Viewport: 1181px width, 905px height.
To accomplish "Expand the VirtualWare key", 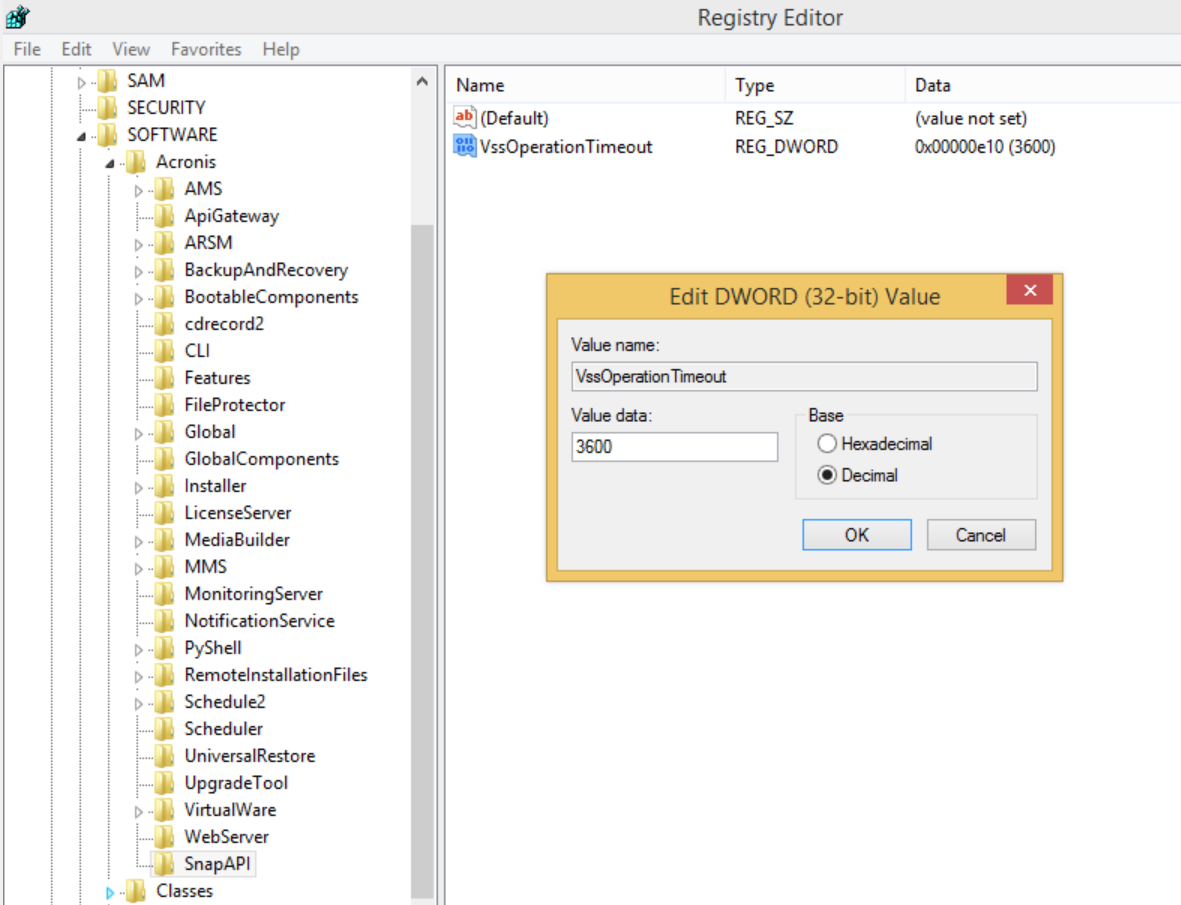I will tap(139, 812).
